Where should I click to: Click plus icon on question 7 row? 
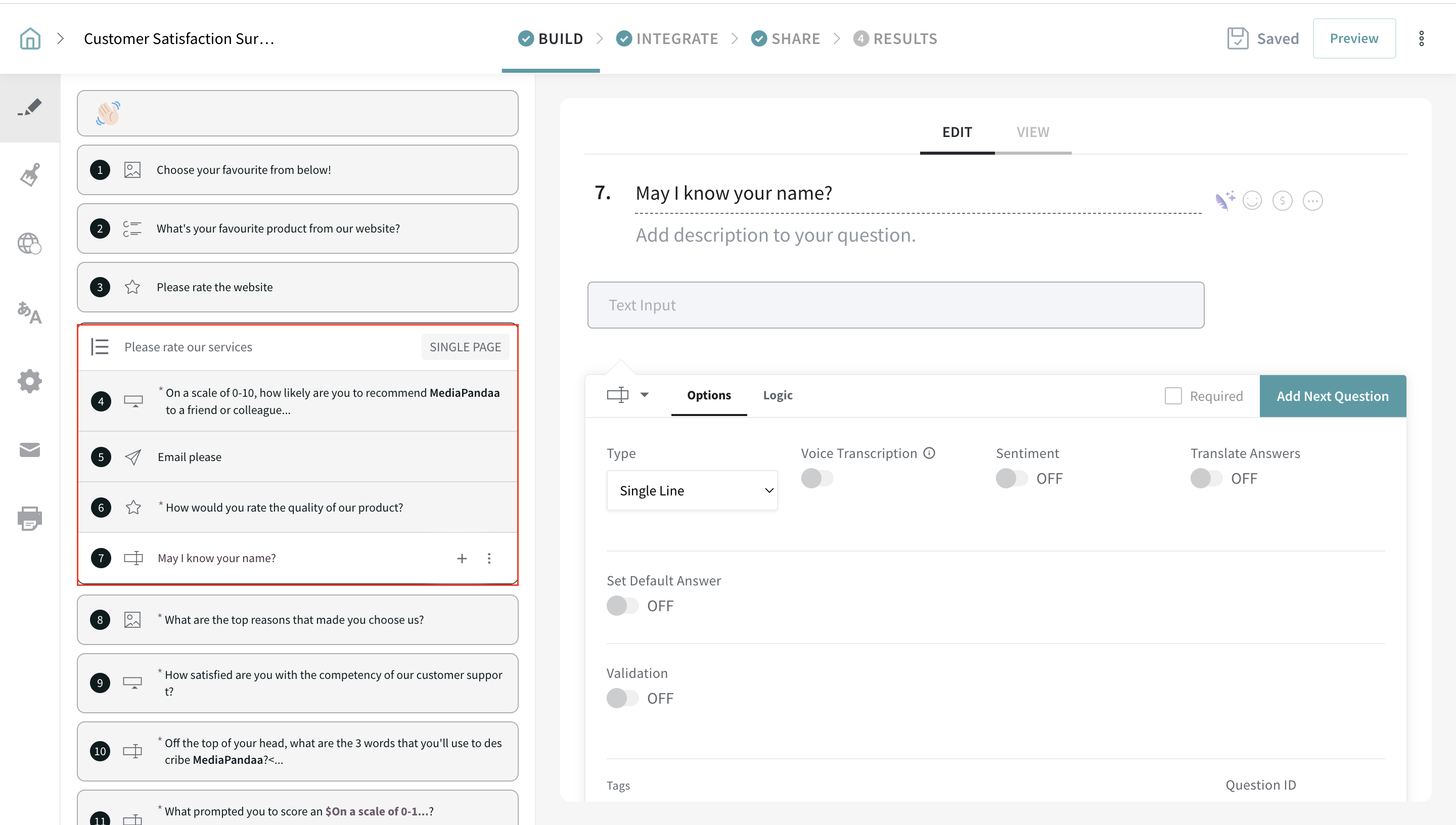pos(462,558)
